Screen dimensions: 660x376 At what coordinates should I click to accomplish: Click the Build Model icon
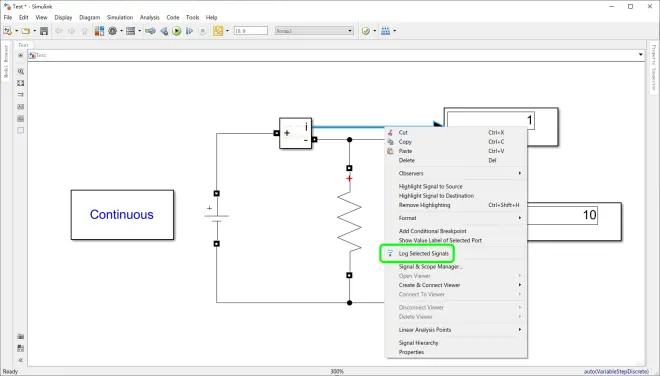coord(386,31)
